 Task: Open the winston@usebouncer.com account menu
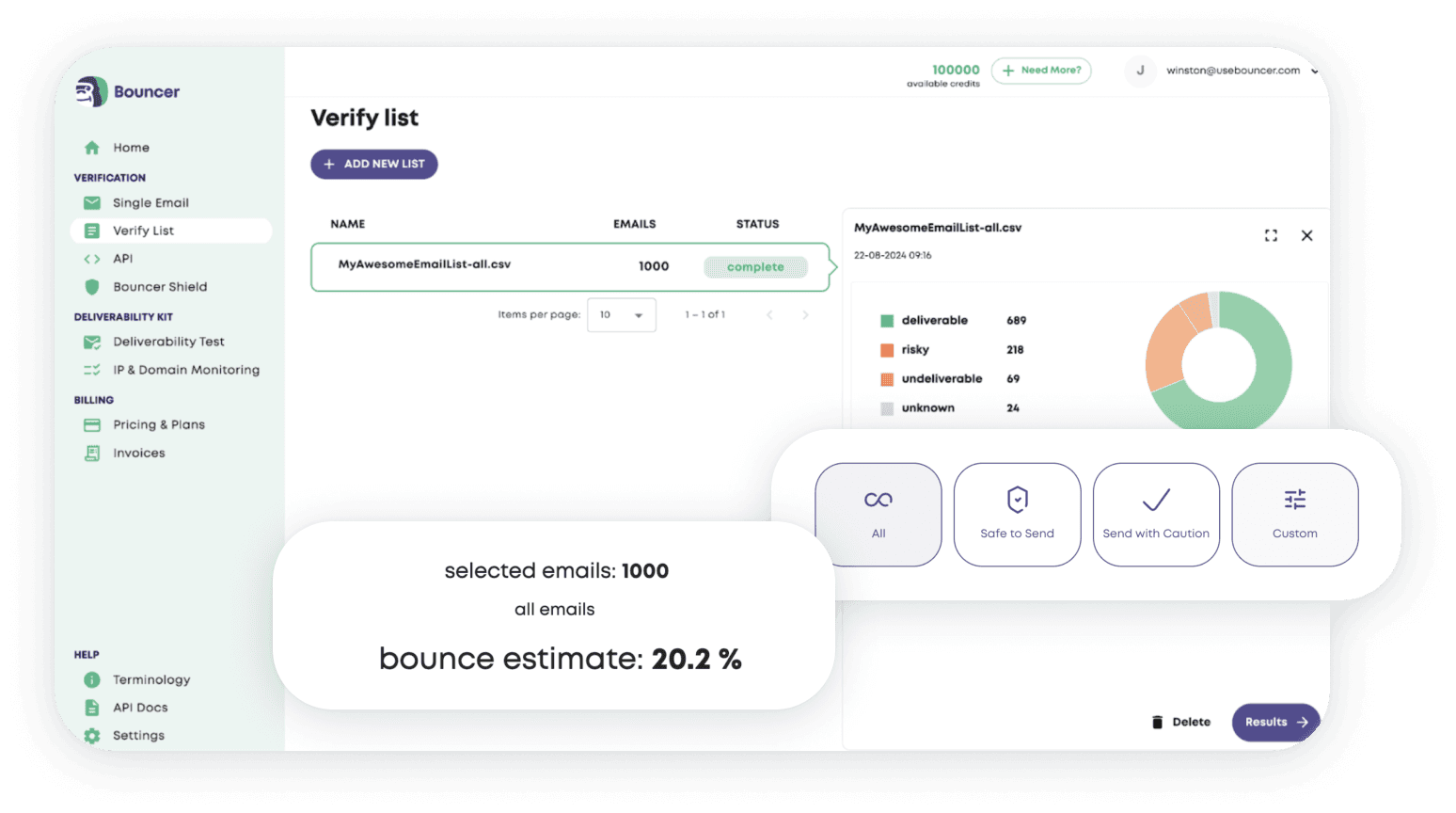point(1242,71)
